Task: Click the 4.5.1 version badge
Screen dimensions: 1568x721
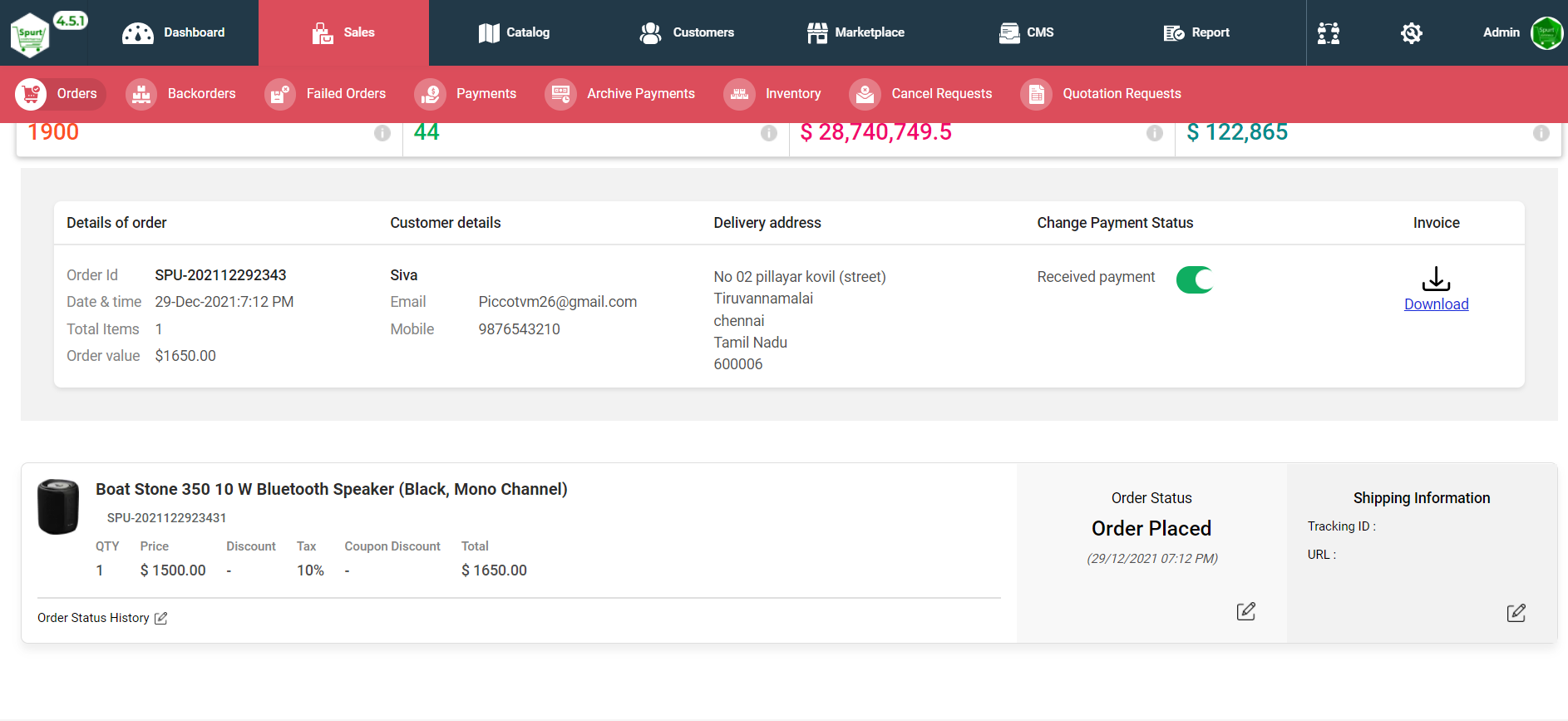Action: click(71, 21)
